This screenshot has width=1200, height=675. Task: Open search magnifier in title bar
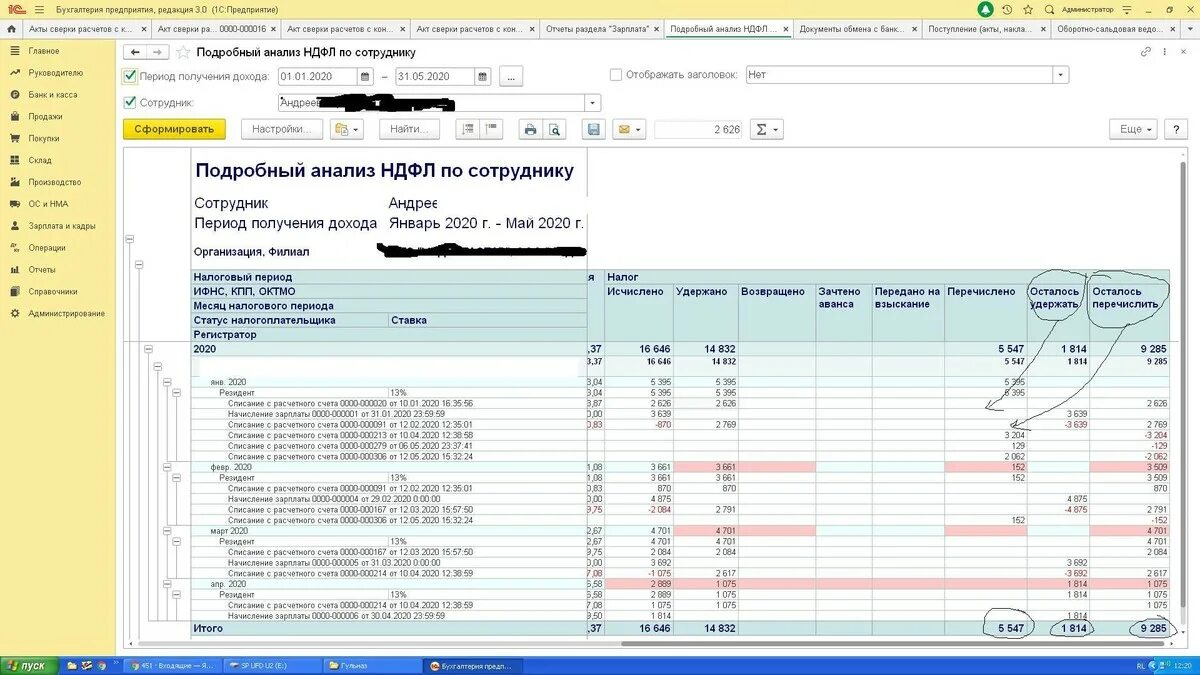[1049, 9]
